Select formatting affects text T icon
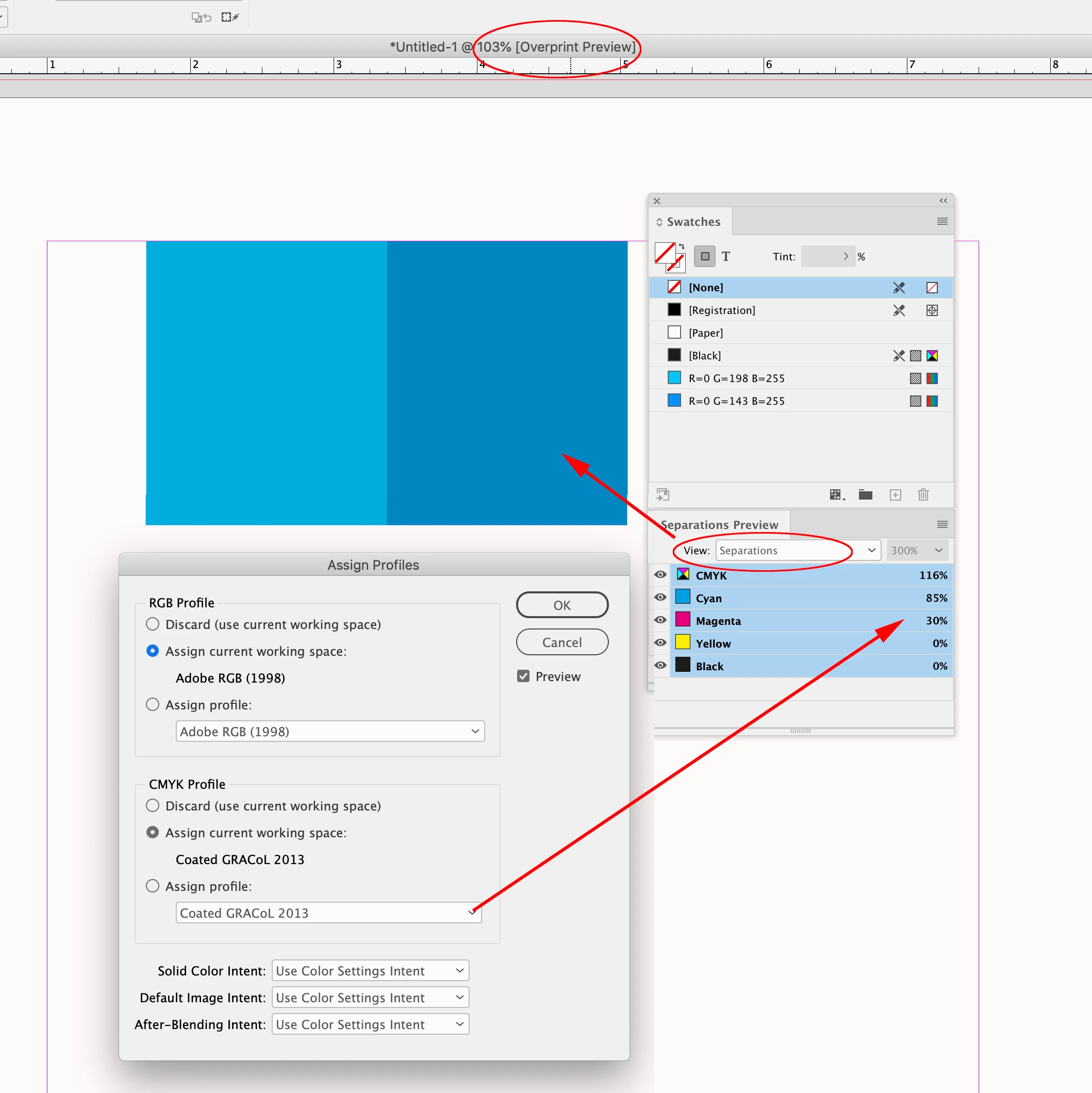Image resolution: width=1092 pixels, height=1093 pixels. pos(726,256)
